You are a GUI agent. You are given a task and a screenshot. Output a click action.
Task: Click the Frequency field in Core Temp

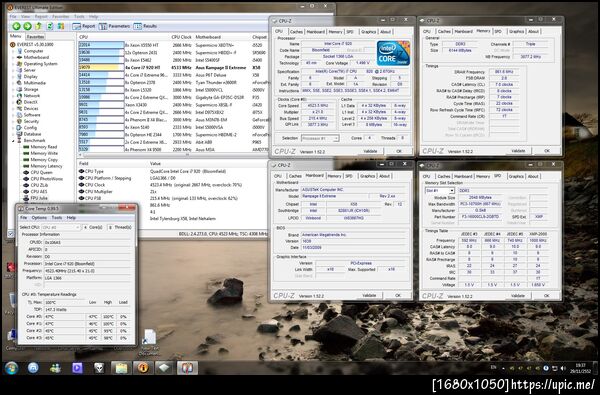point(87,271)
